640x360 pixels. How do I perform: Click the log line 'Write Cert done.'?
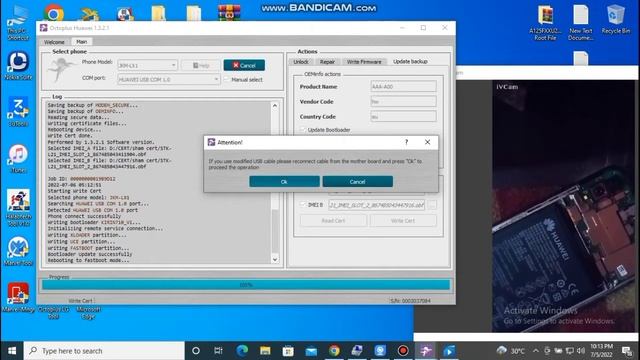[x=70, y=136]
